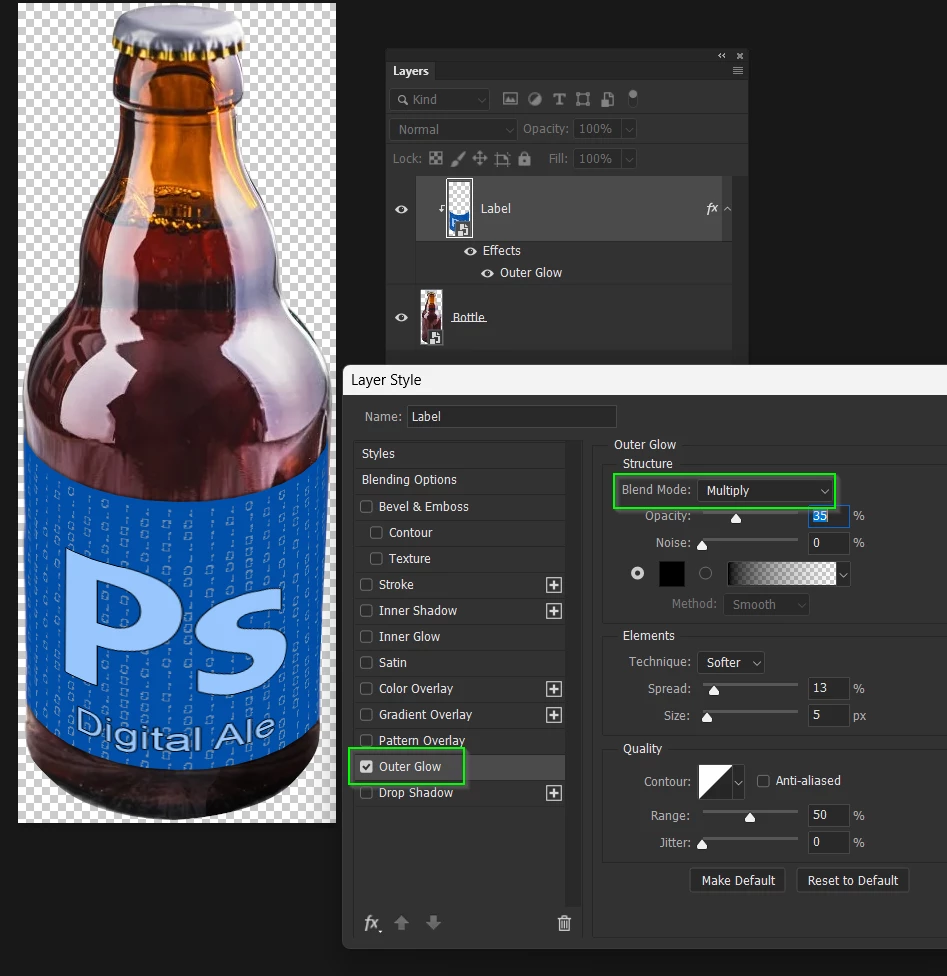Toggle Effects visibility eye
Screen dimensions: 947x976
pos(470,251)
